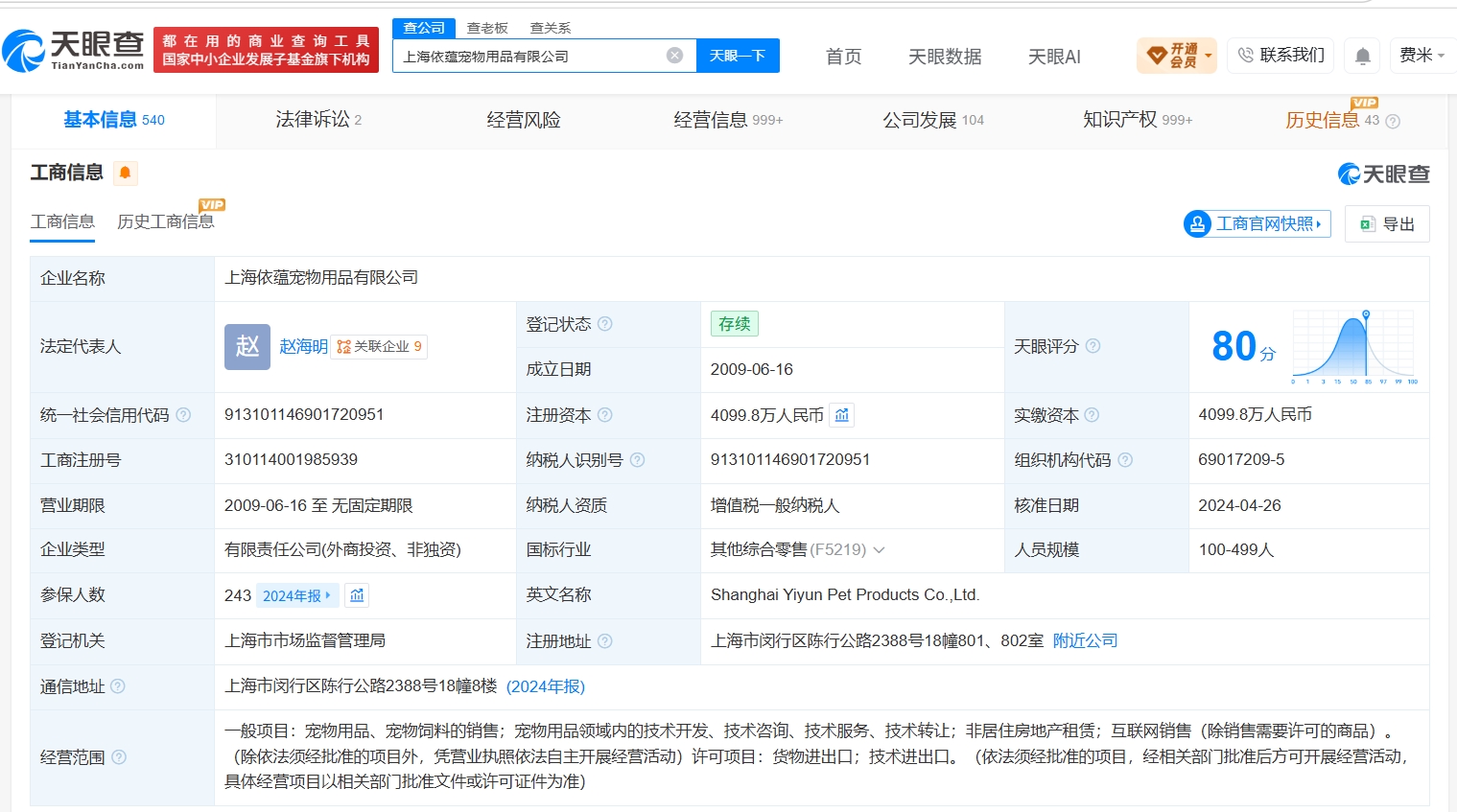Click the orange alert bell beside 工商信息
The height and width of the screenshot is (812, 1457).
126,173
